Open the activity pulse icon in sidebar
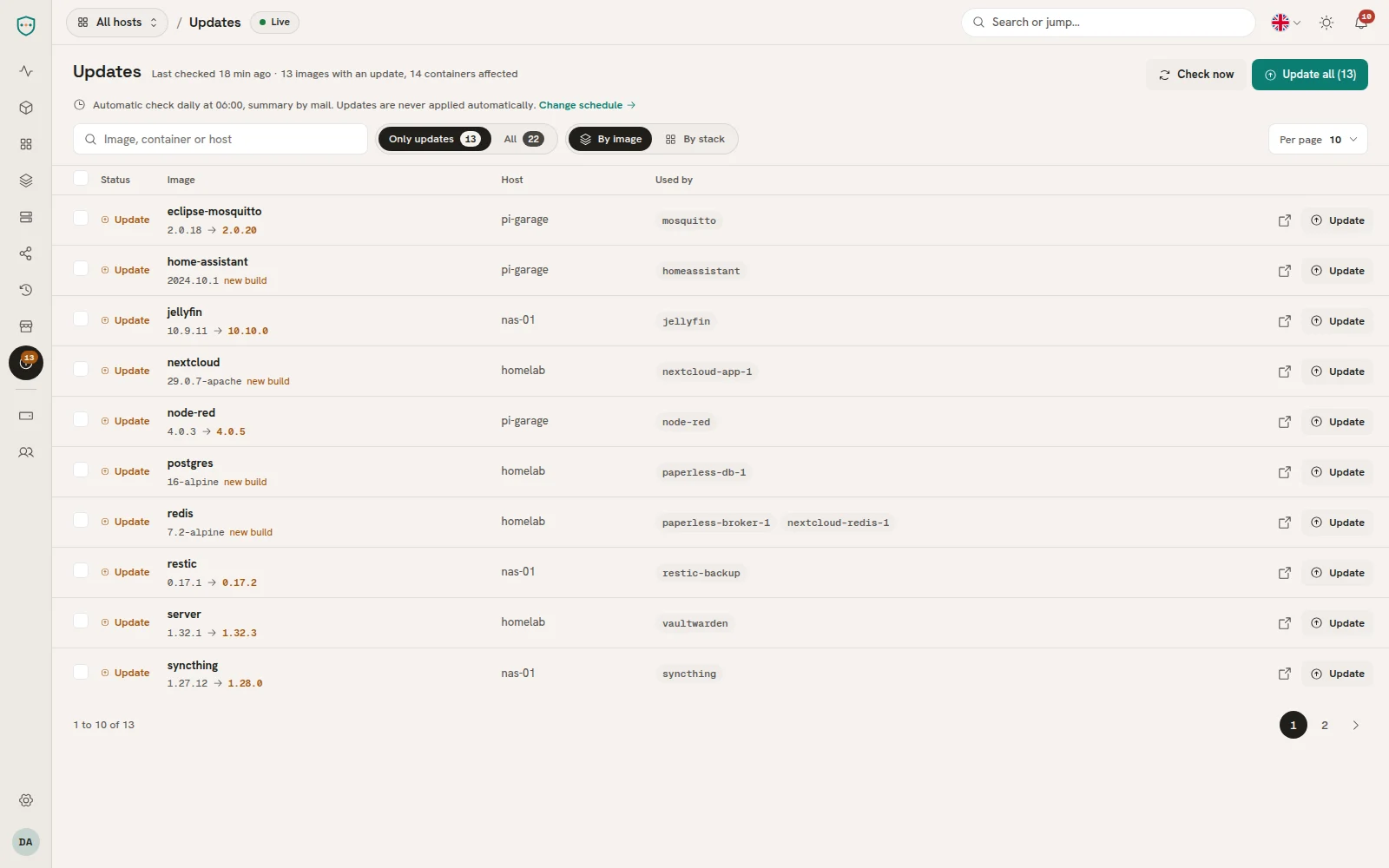 (x=26, y=71)
